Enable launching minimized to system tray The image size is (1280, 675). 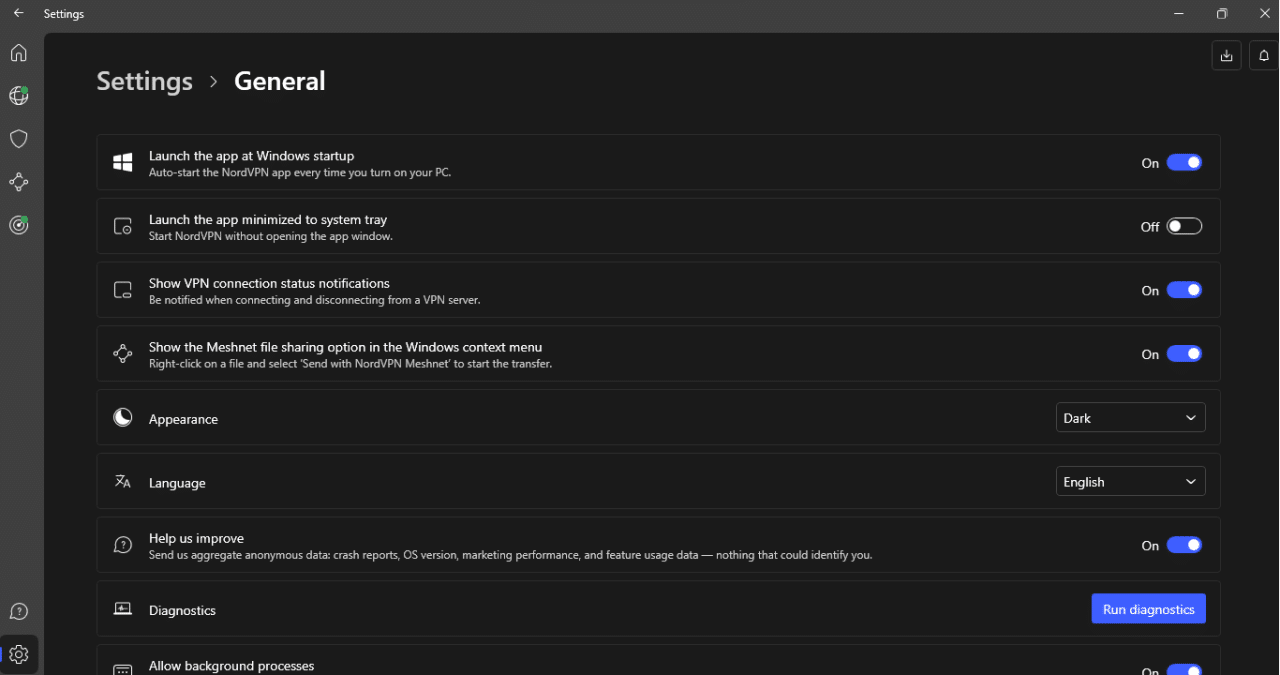click(1184, 225)
